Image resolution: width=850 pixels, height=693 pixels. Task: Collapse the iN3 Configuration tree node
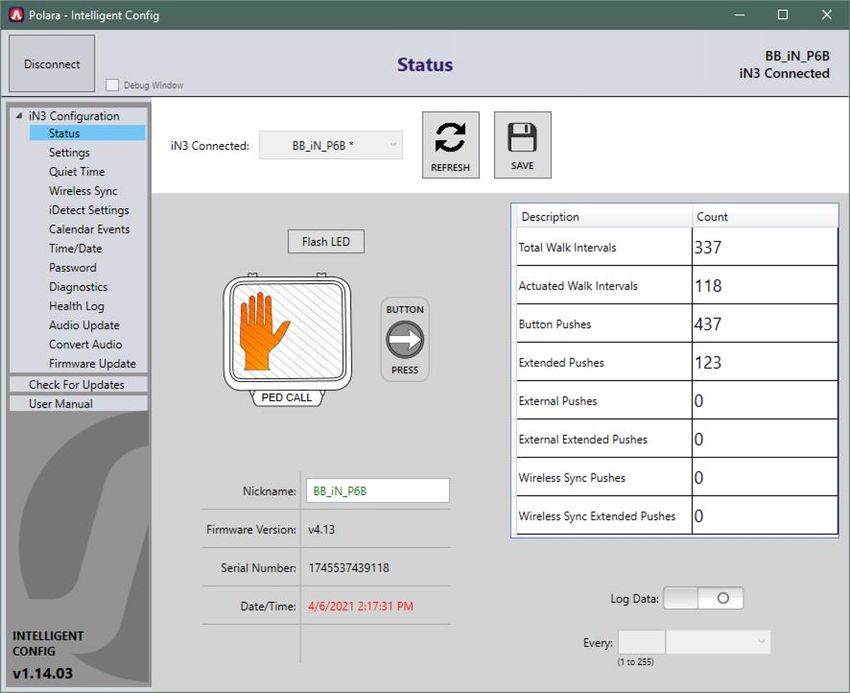point(19,116)
